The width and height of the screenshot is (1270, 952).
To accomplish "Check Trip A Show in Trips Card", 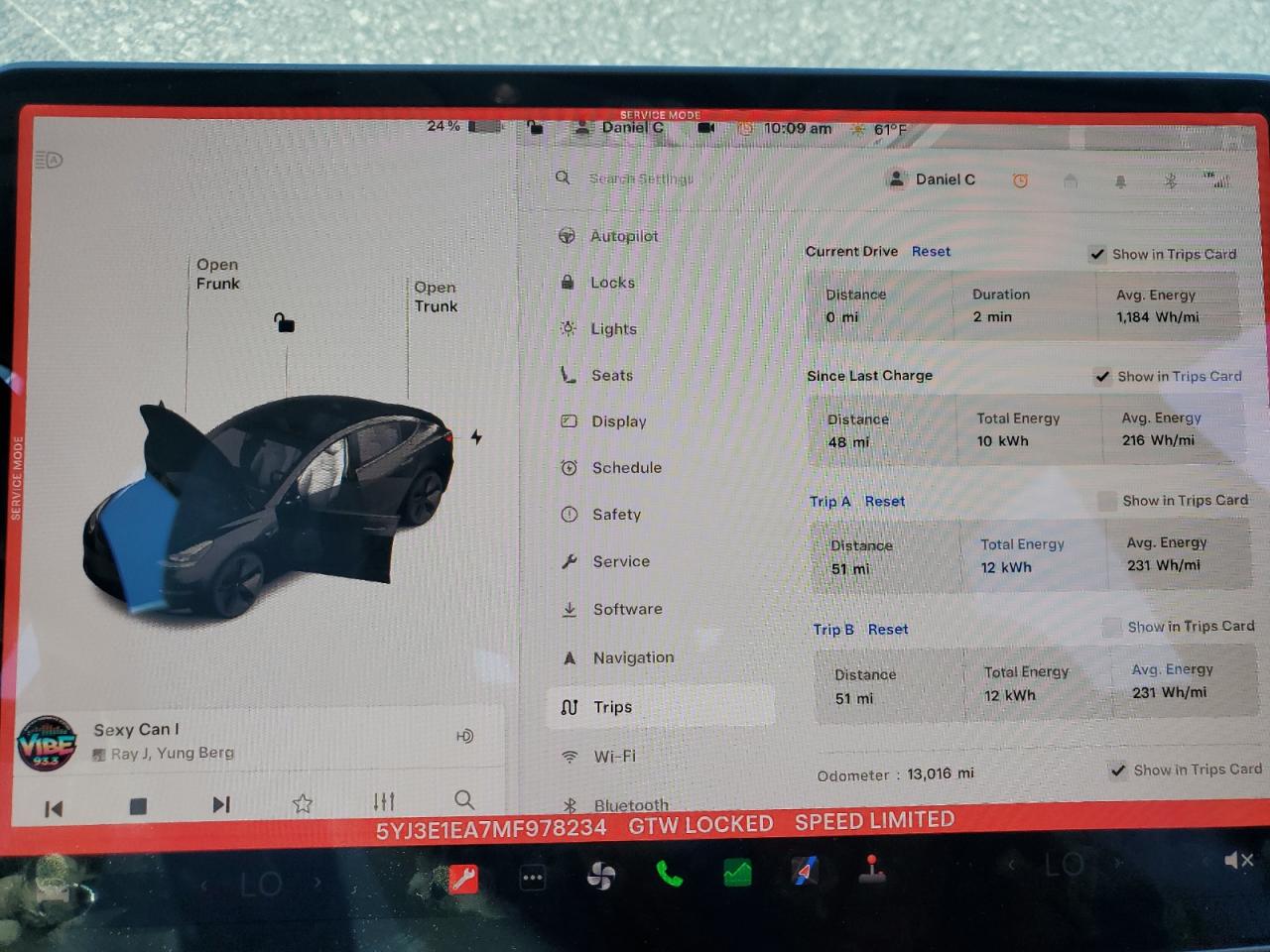I will click(1107, 501).
